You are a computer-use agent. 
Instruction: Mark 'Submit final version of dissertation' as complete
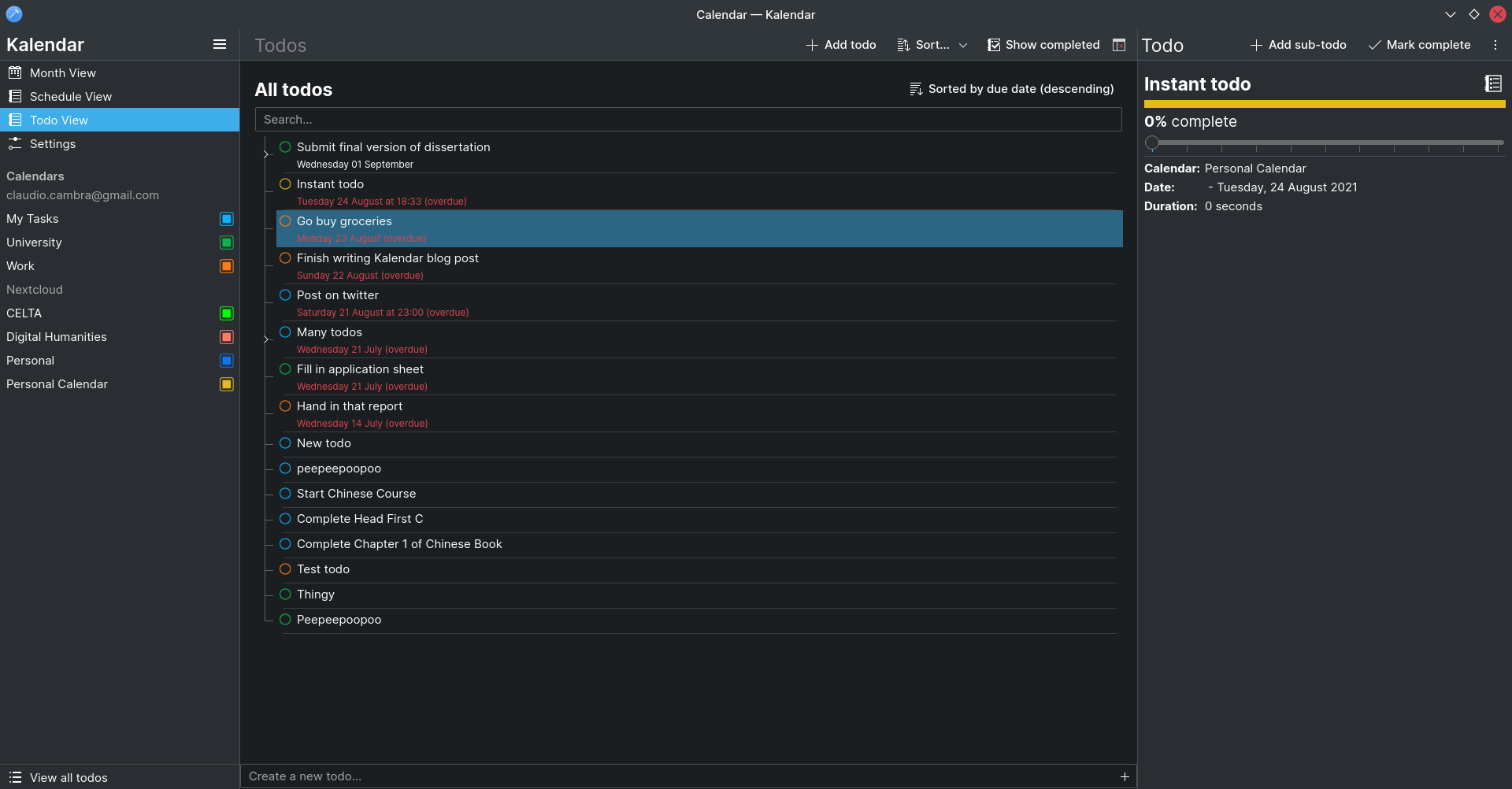(285, 147)
